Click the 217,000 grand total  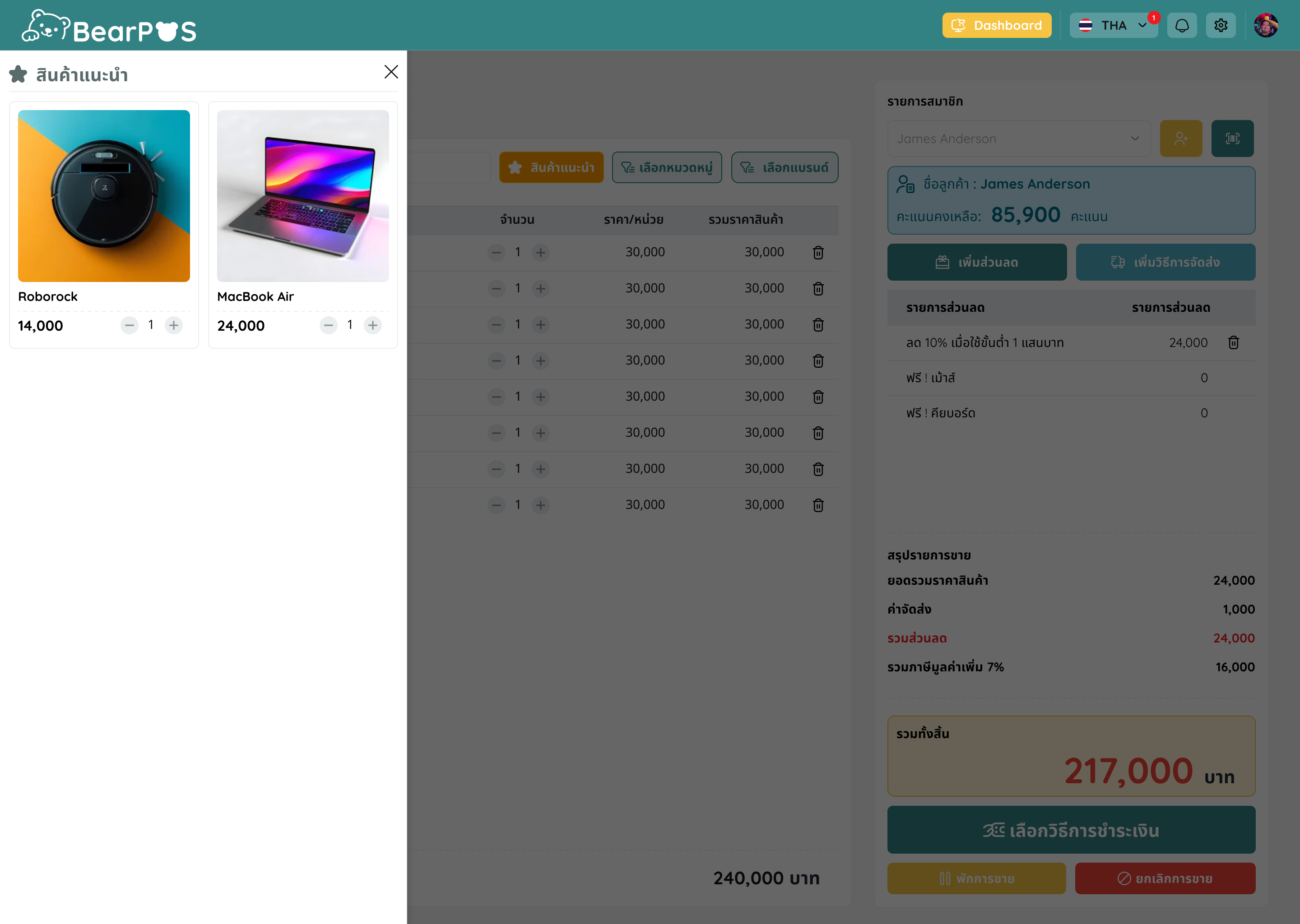(1128, 772)
